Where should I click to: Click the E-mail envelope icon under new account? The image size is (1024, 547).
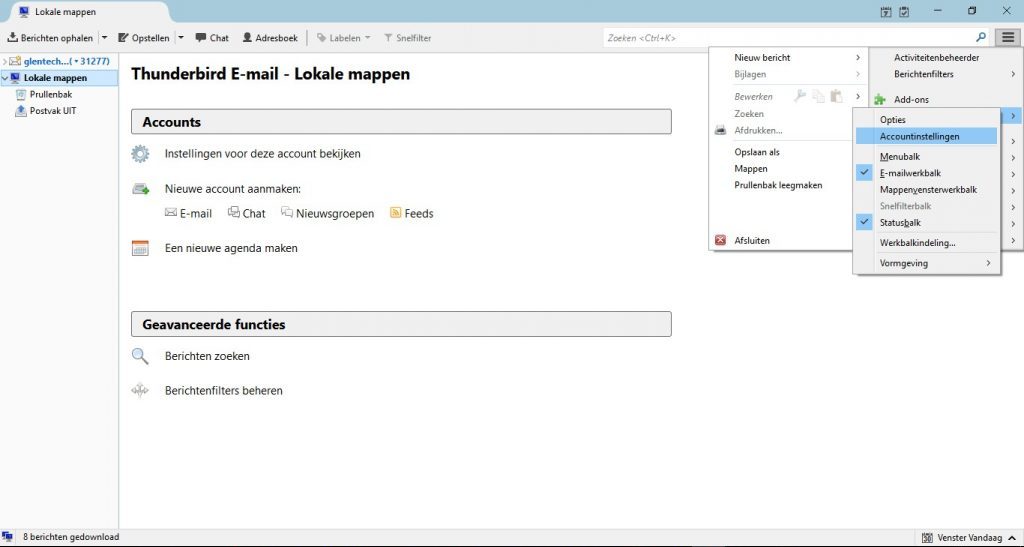coord(171,212)
